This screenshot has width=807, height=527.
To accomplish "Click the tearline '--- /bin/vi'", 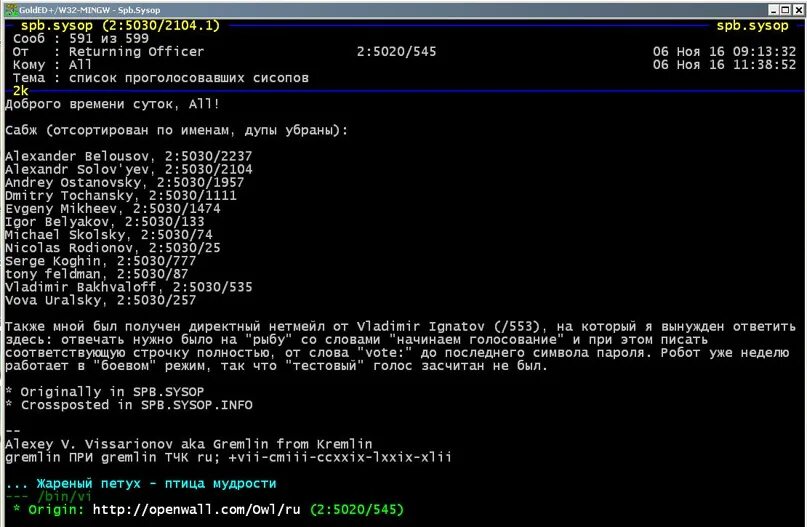I will 48,497.
